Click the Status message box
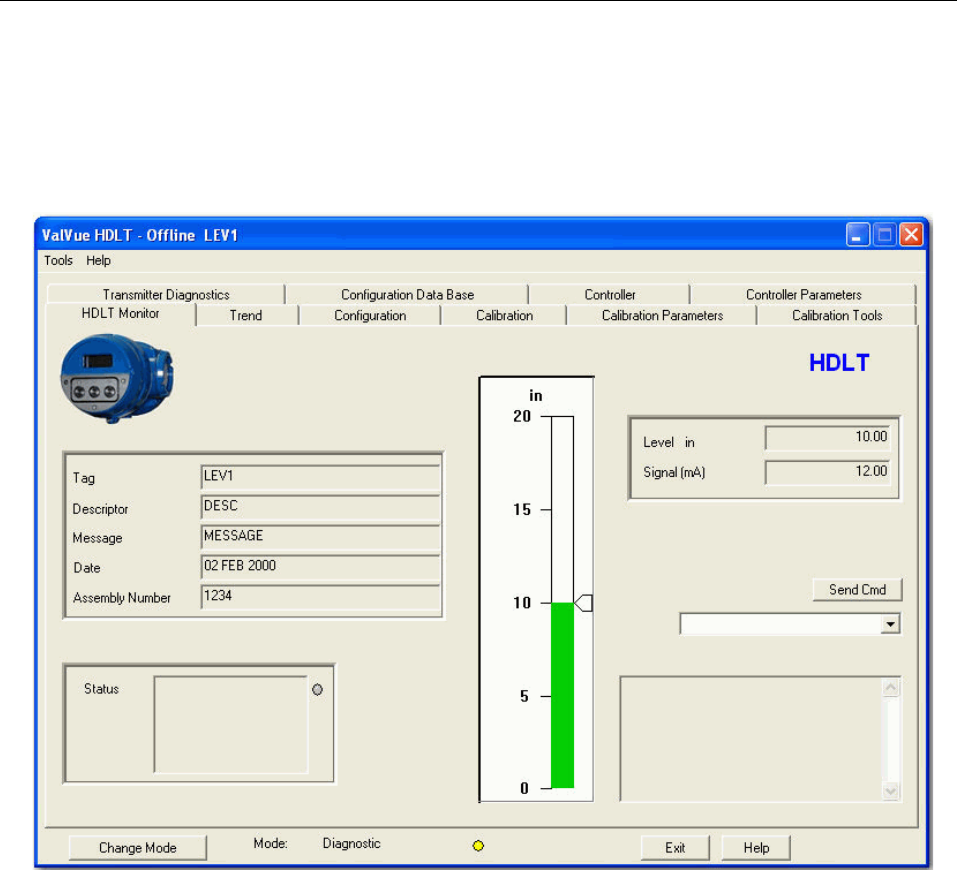The height and width of the screenshot is (870, 957). click(231, 724)
